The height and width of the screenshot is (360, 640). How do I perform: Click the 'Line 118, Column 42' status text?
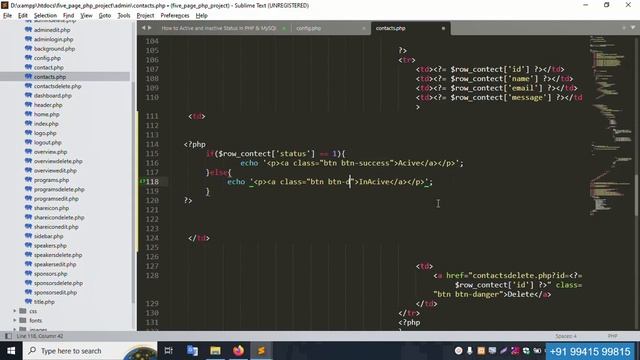click(40, 336)
